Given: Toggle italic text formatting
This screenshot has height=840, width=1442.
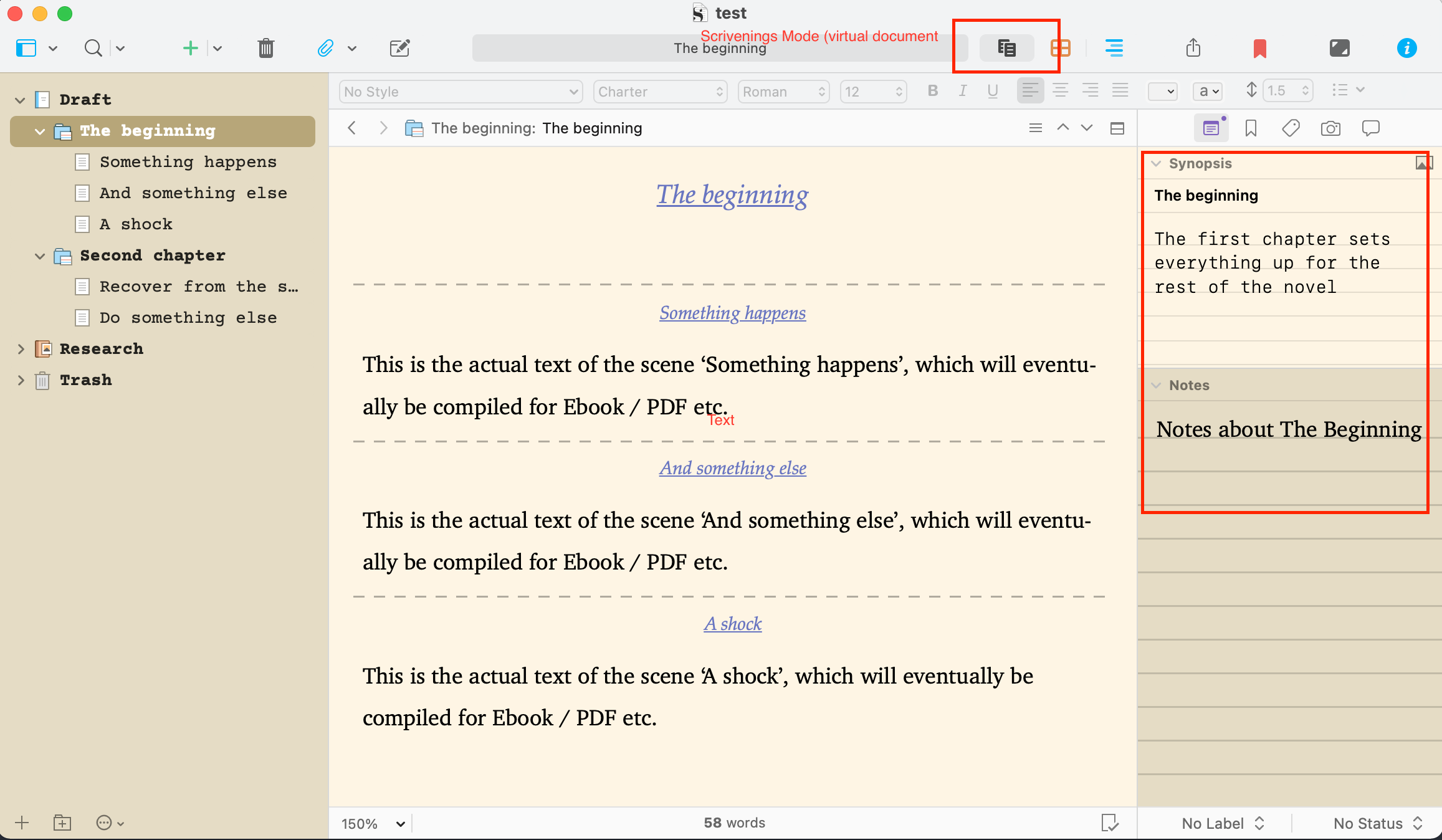Looking at the screenshot, I should click(x=963, y=91).
